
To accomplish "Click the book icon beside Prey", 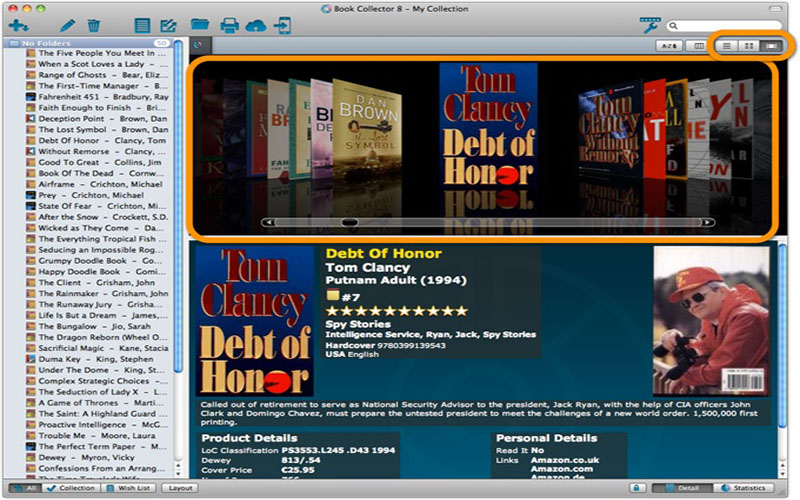I will point(31,195).
